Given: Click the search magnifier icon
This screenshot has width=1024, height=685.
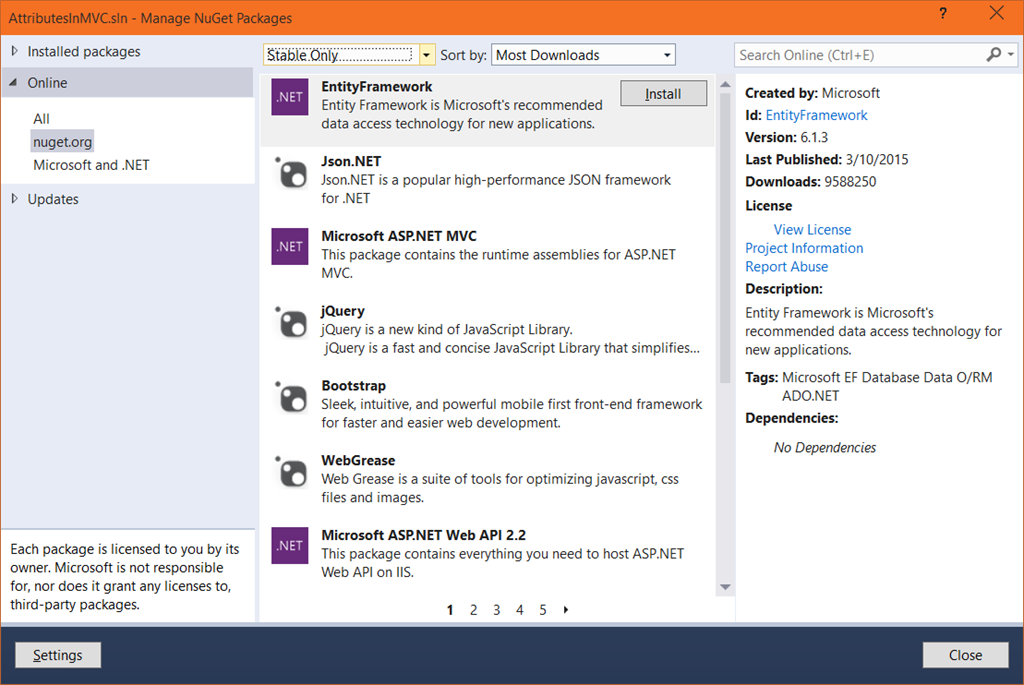Looking at the screenshot, I should (x=993, y=55).
